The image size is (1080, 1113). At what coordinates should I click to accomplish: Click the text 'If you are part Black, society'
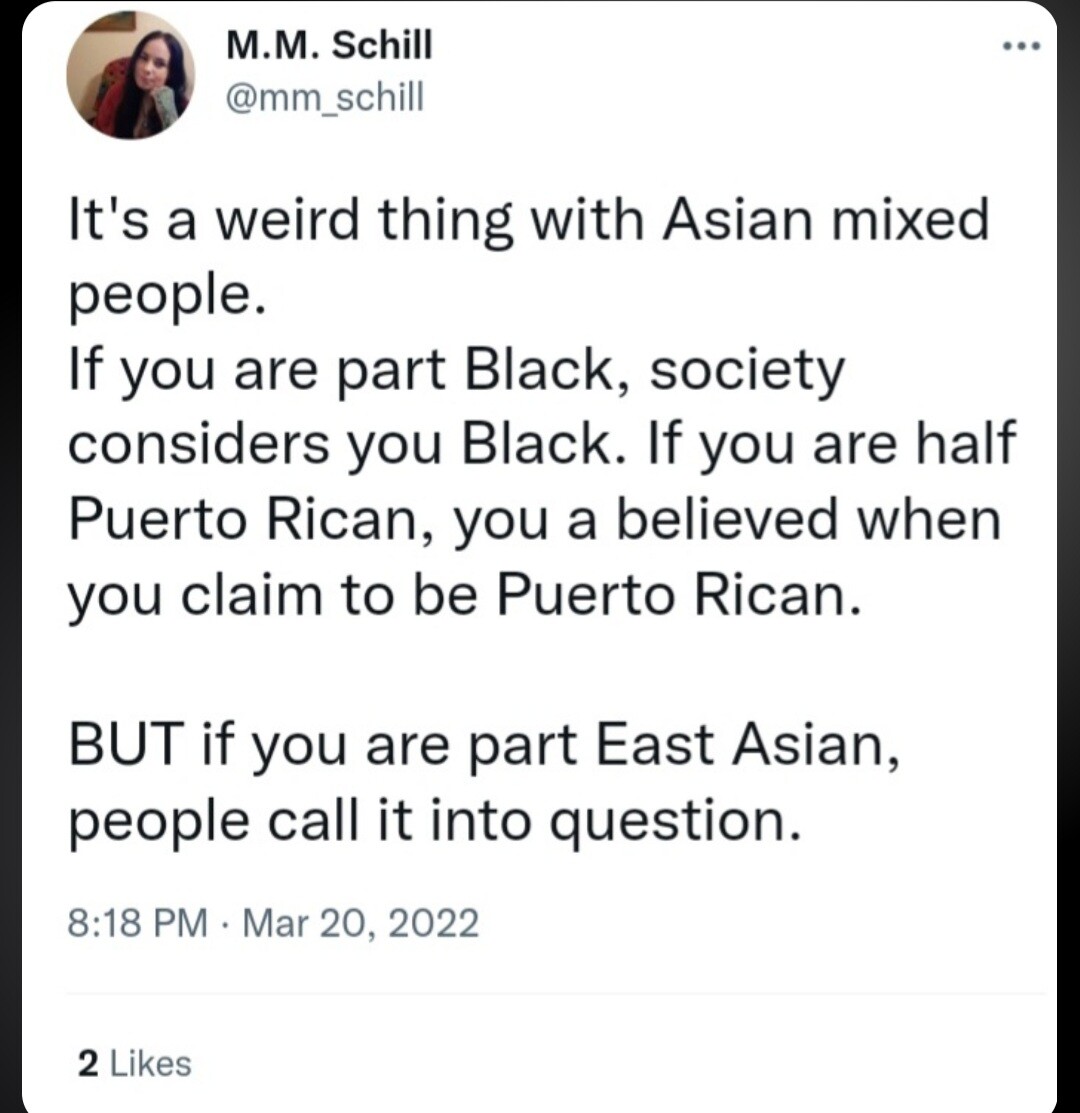pos(457,370)
